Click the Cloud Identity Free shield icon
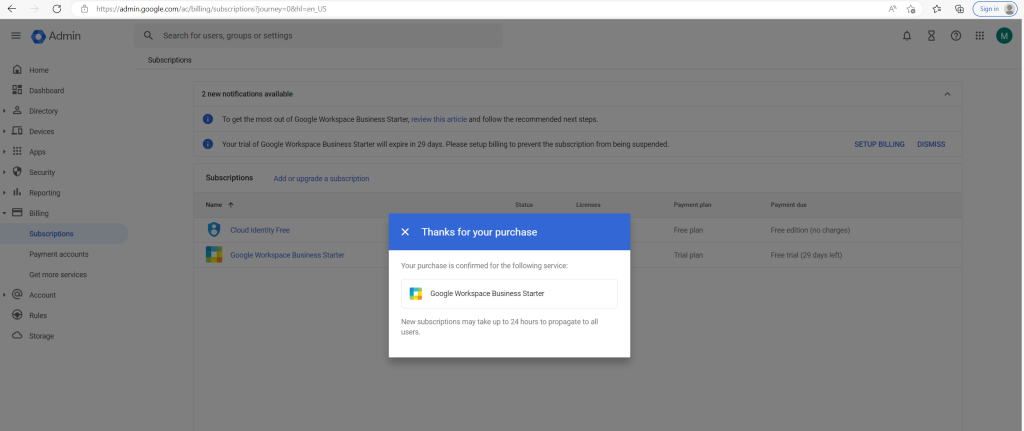This screenshot has width=1024, height=431. (x=214, y=230)
